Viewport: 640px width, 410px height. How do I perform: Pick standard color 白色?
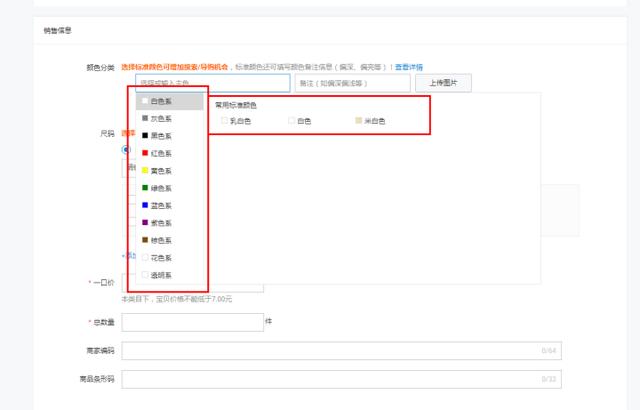coord(300,121)
